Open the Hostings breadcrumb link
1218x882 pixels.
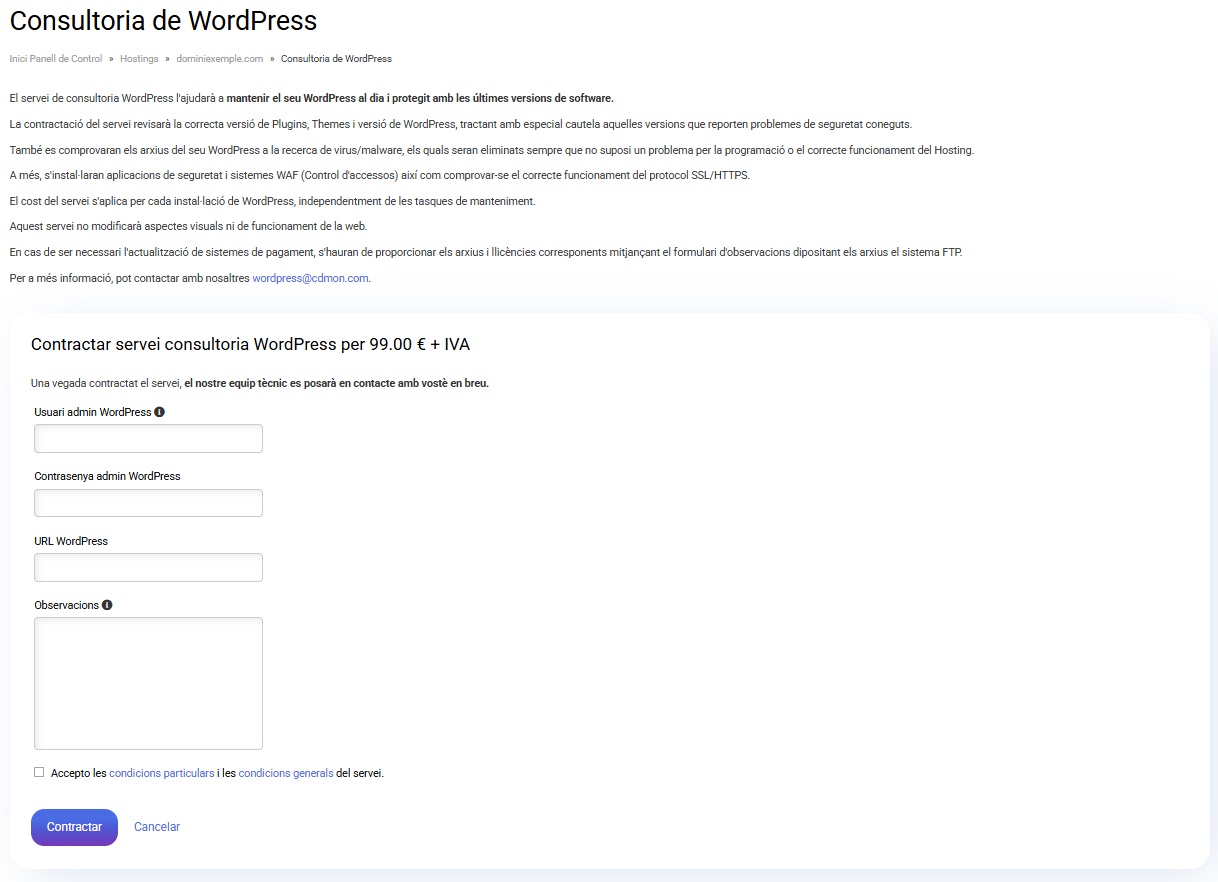[139, 59]
